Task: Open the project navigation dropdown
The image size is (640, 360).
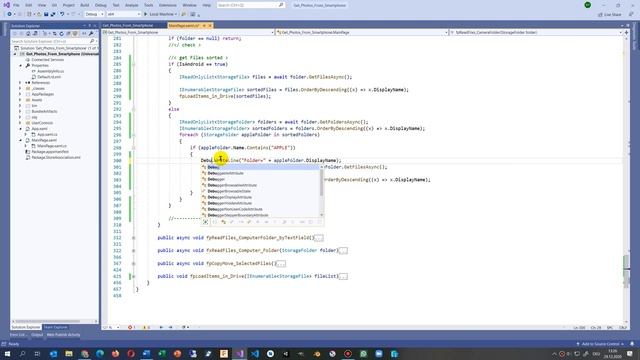Action: coord(188,32)
